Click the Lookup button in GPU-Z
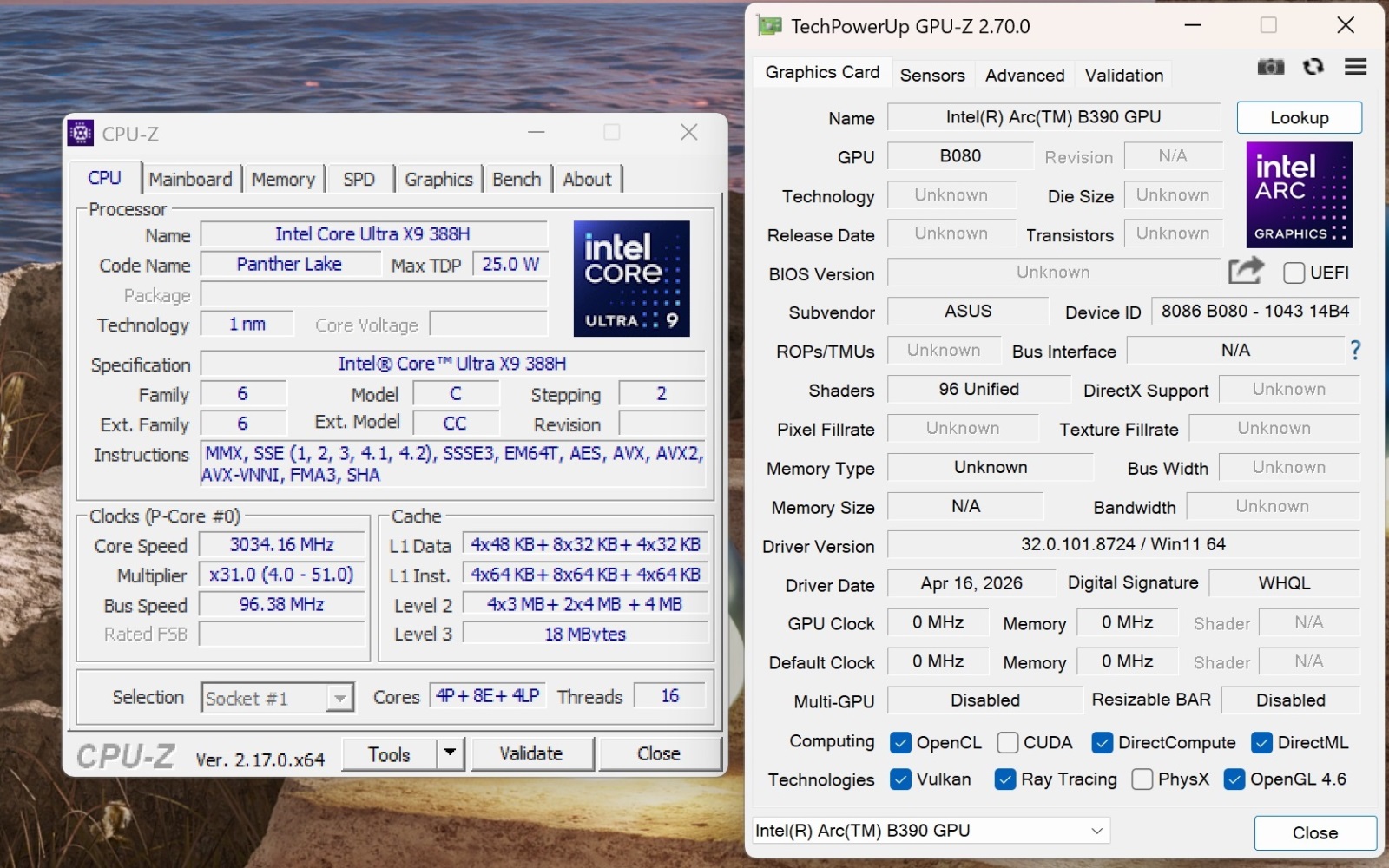Image resolution: width=1389 pixels, height=868 pixels. 1300,118
